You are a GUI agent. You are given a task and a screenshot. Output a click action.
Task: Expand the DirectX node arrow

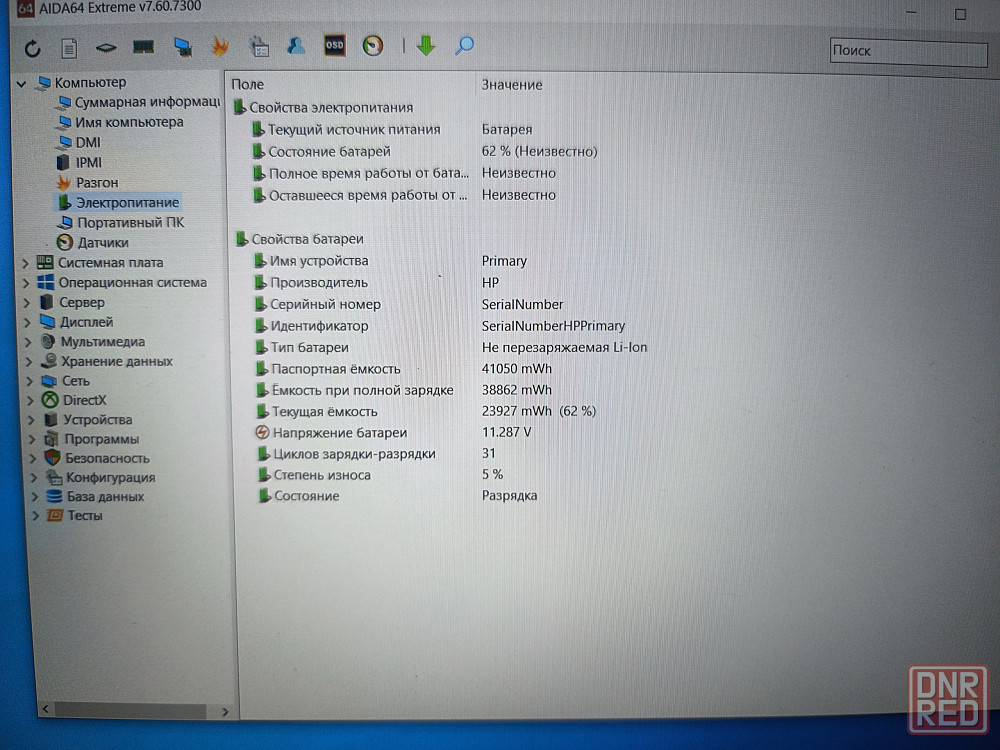click(x=30, y=401)
